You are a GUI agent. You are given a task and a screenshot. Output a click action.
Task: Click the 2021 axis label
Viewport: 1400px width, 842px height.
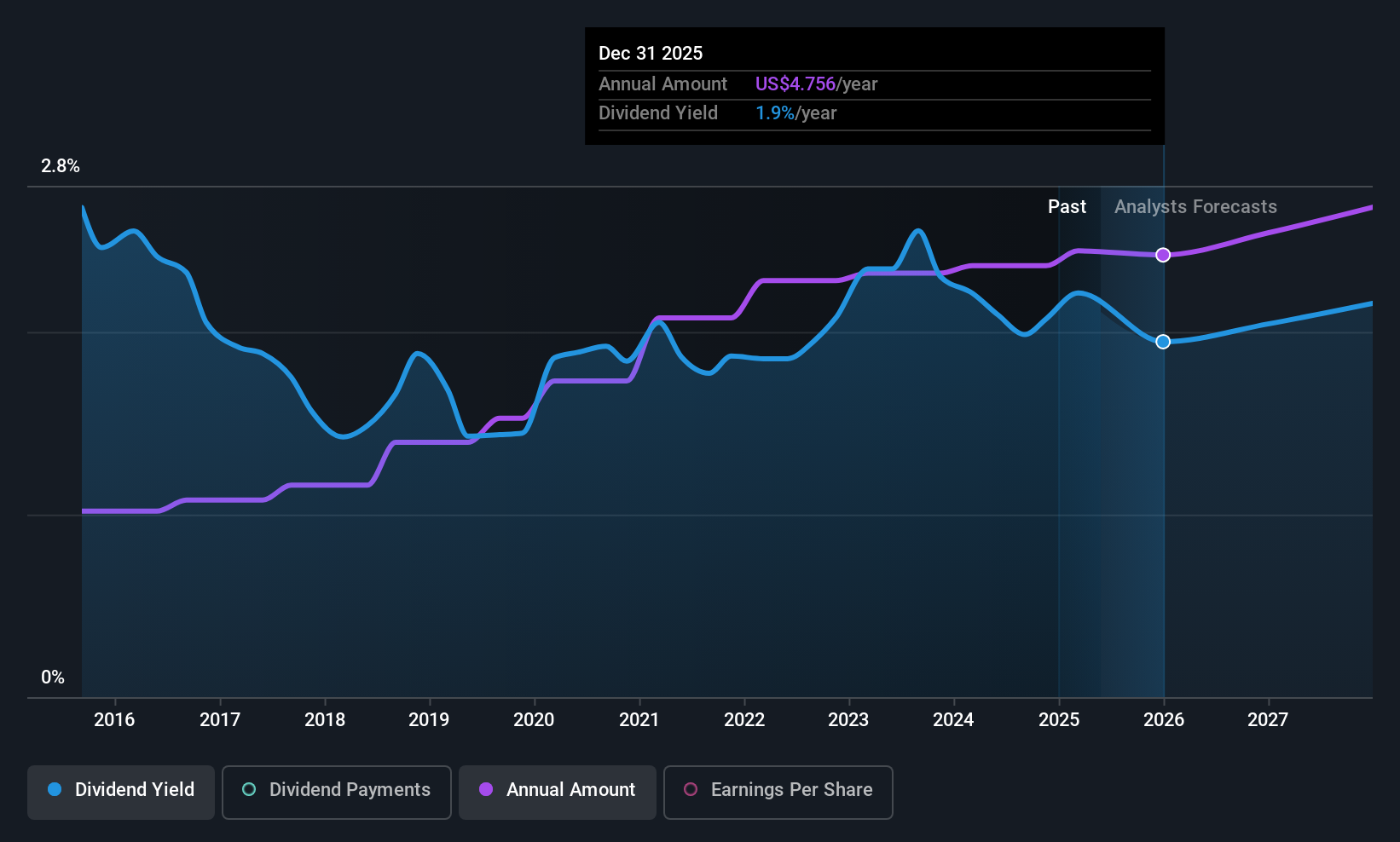pos(639,720)
